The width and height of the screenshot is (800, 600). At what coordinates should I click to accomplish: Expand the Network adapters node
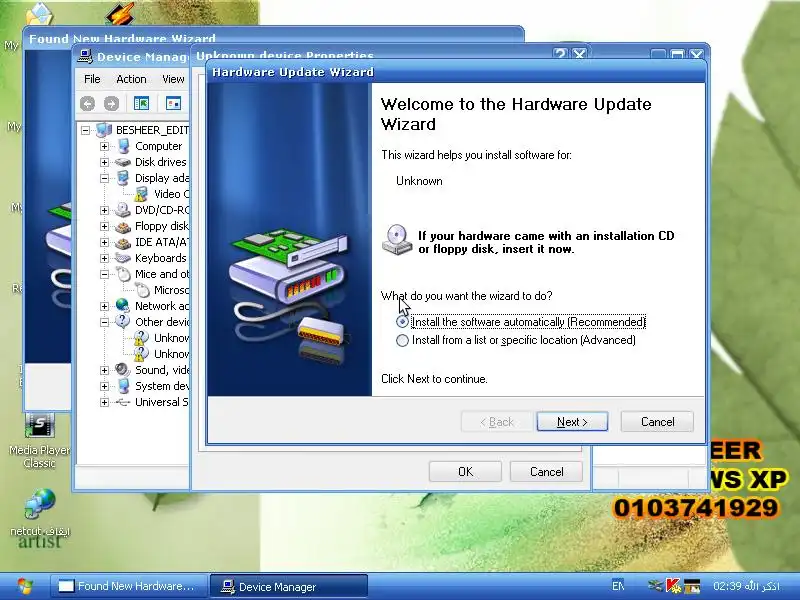tap(105, 306)
